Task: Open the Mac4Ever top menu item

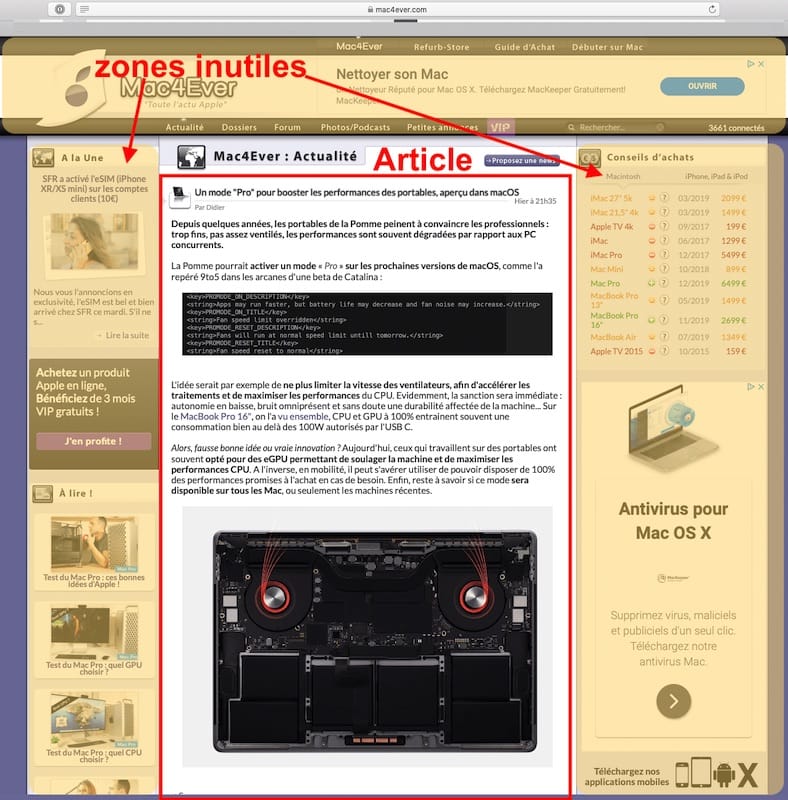Action: (359, 46)
